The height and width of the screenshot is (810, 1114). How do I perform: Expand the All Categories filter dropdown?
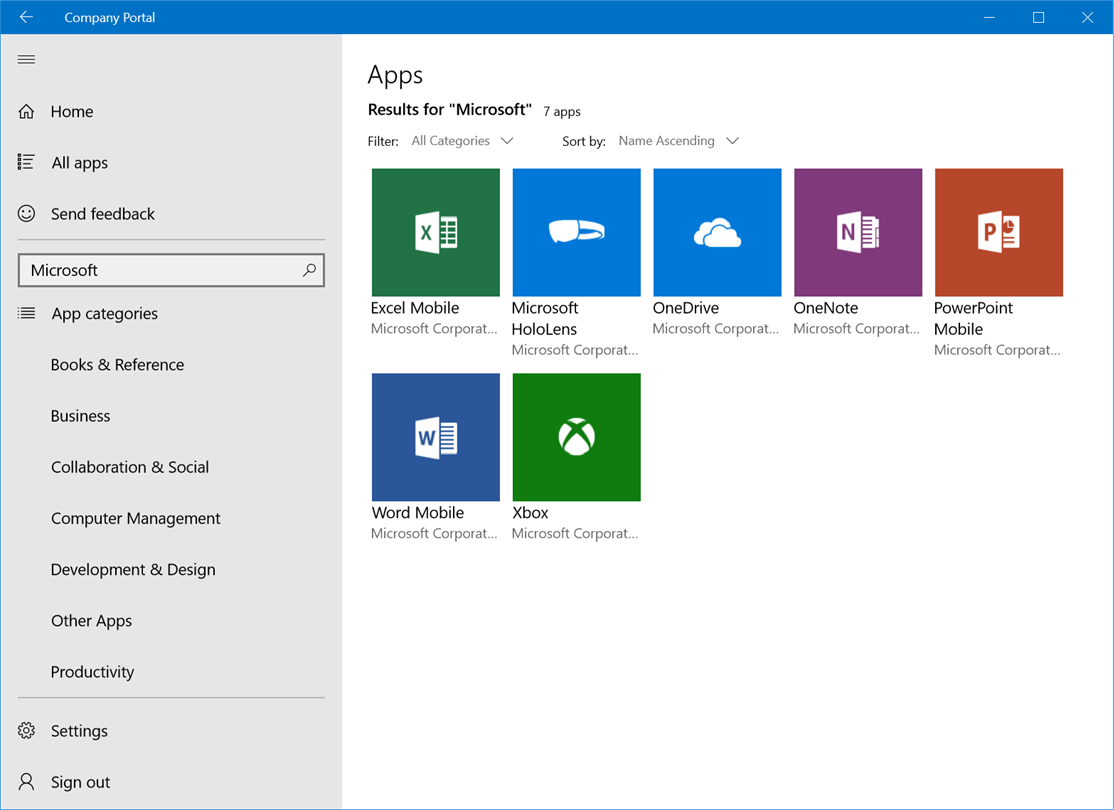[x=462, y=141]
